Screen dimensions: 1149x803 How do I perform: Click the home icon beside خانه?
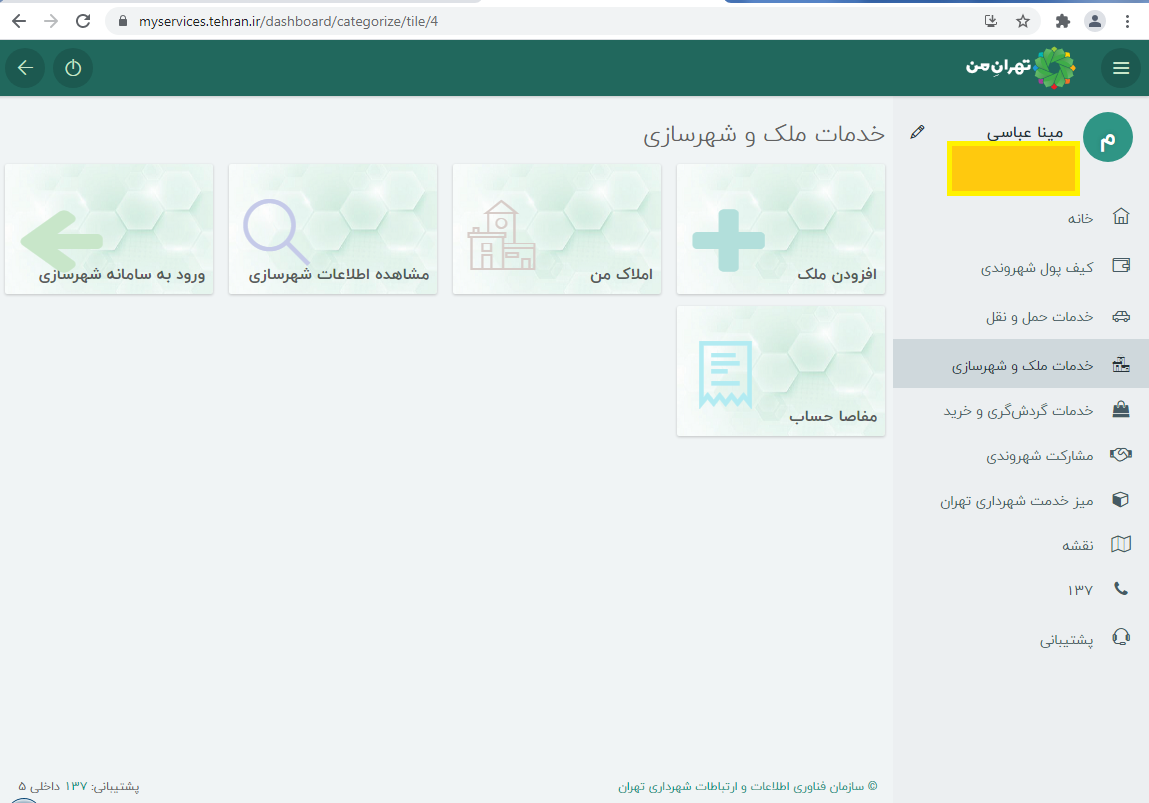point(1121,217)
